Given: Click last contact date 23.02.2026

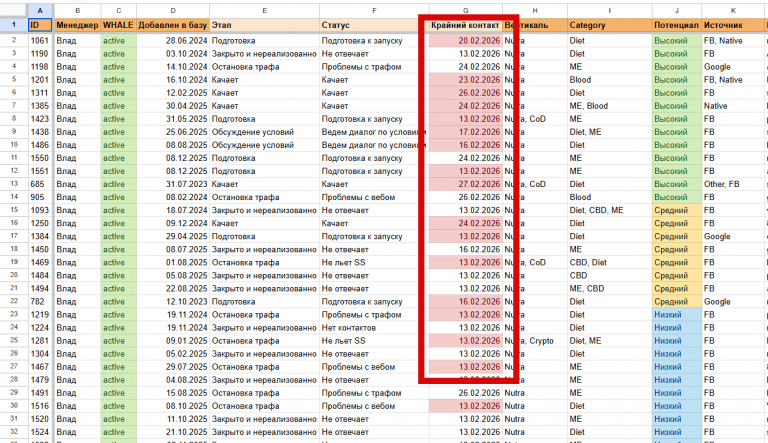Looking at the screenshot, I should coord(465,80).
